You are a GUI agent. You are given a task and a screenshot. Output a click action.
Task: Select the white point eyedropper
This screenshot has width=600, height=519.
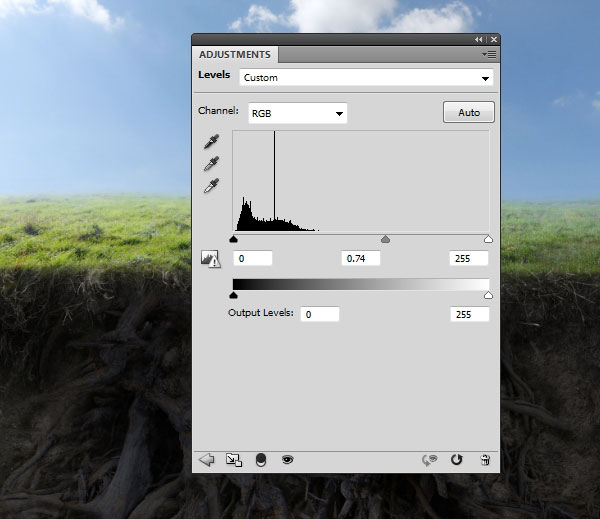point(211,186)
